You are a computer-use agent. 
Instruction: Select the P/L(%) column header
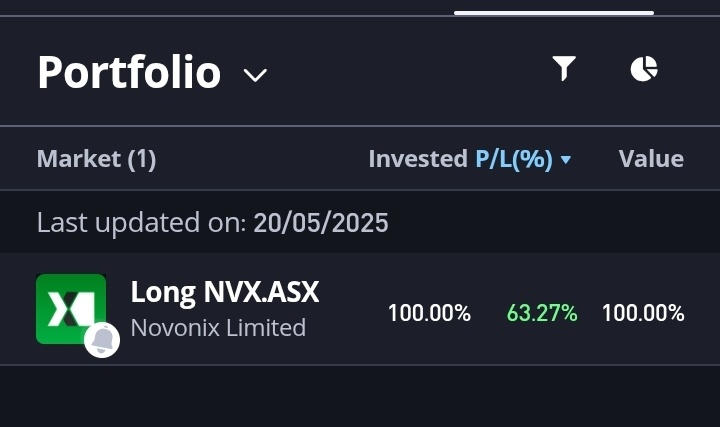(x=514, y=159)
